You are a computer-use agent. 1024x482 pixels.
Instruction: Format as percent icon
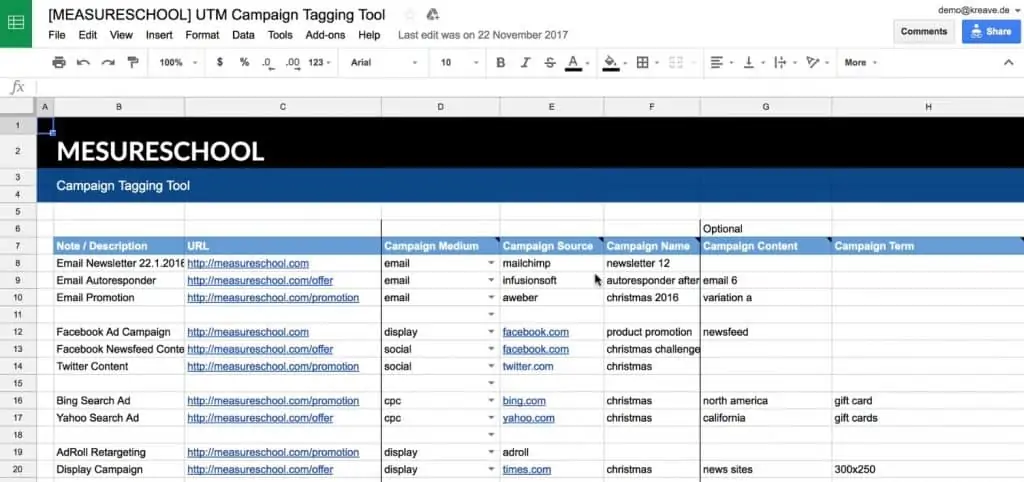pos(244,63)
